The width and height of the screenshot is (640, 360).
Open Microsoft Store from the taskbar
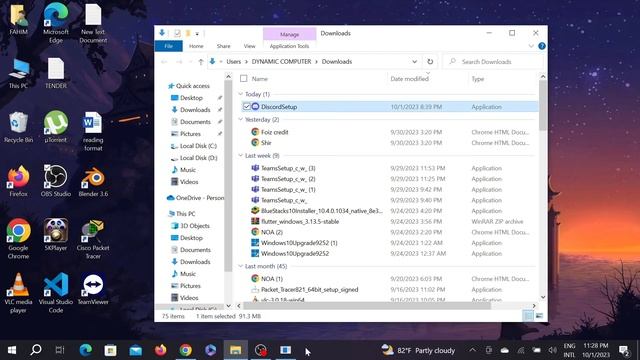point(110,350)
